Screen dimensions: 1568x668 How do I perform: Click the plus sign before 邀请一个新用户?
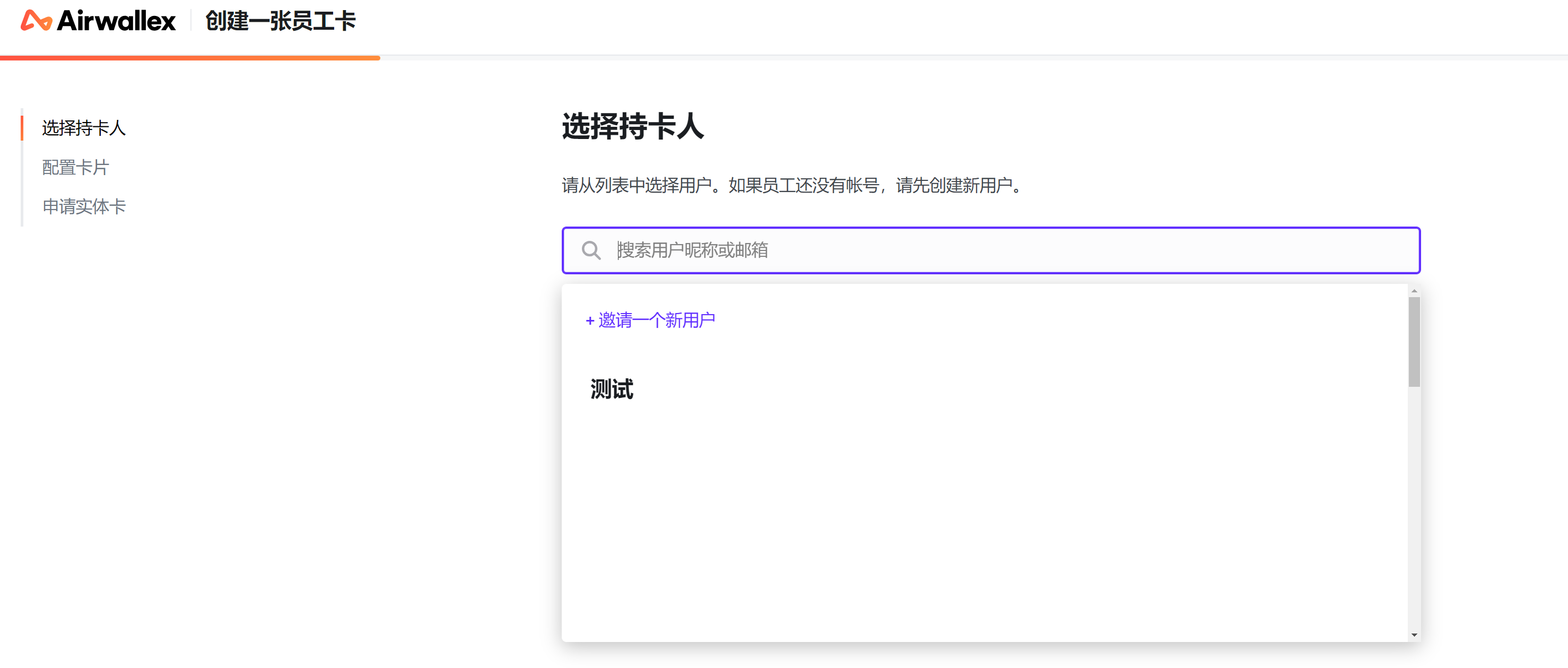(x=589, y=321)
